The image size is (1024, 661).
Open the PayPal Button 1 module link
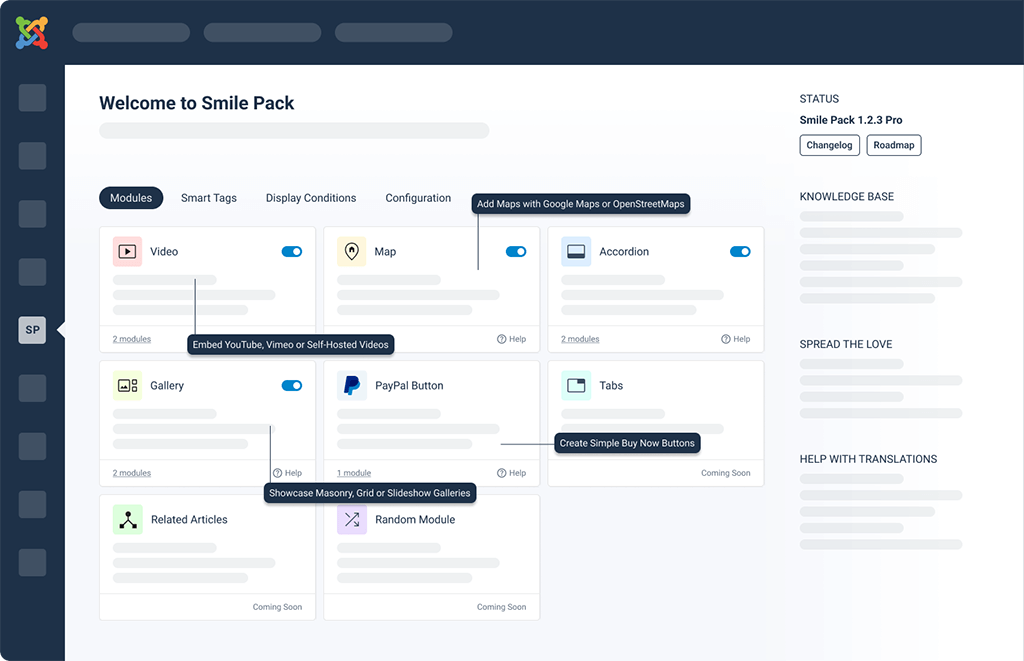click(x=354, y=473)
